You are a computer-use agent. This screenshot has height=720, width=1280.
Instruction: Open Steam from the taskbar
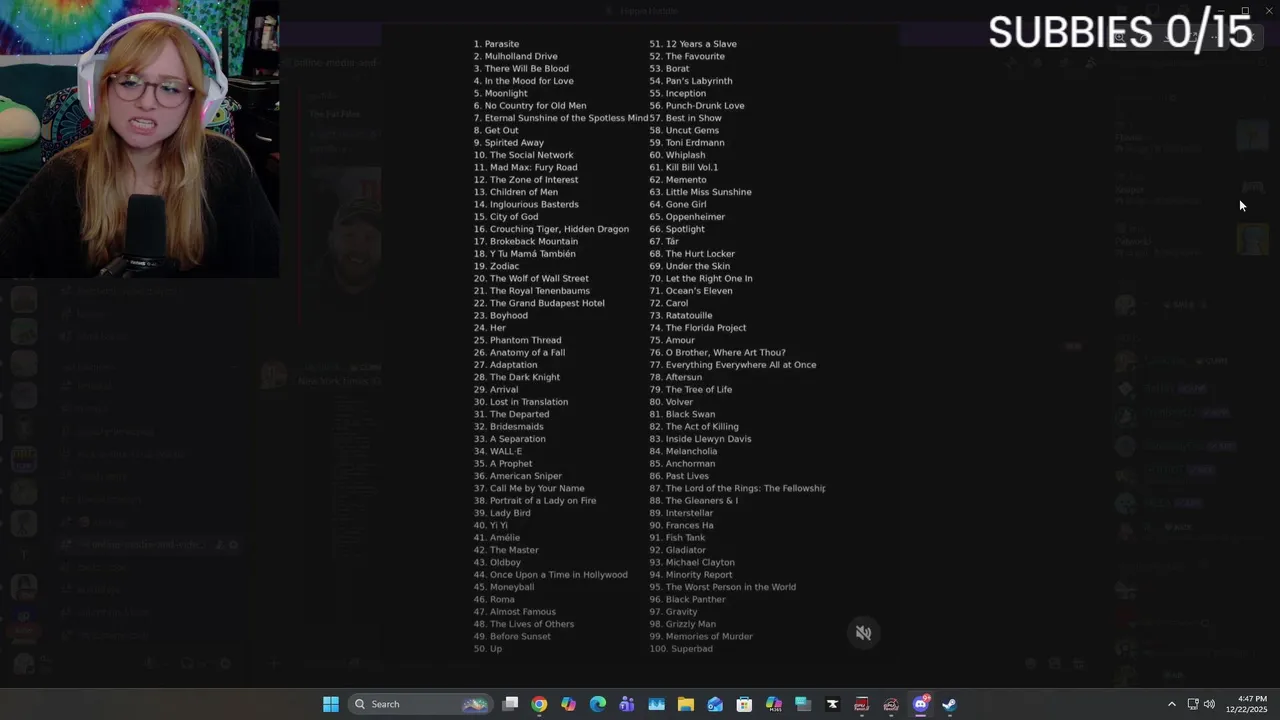[x=949, y=704]
